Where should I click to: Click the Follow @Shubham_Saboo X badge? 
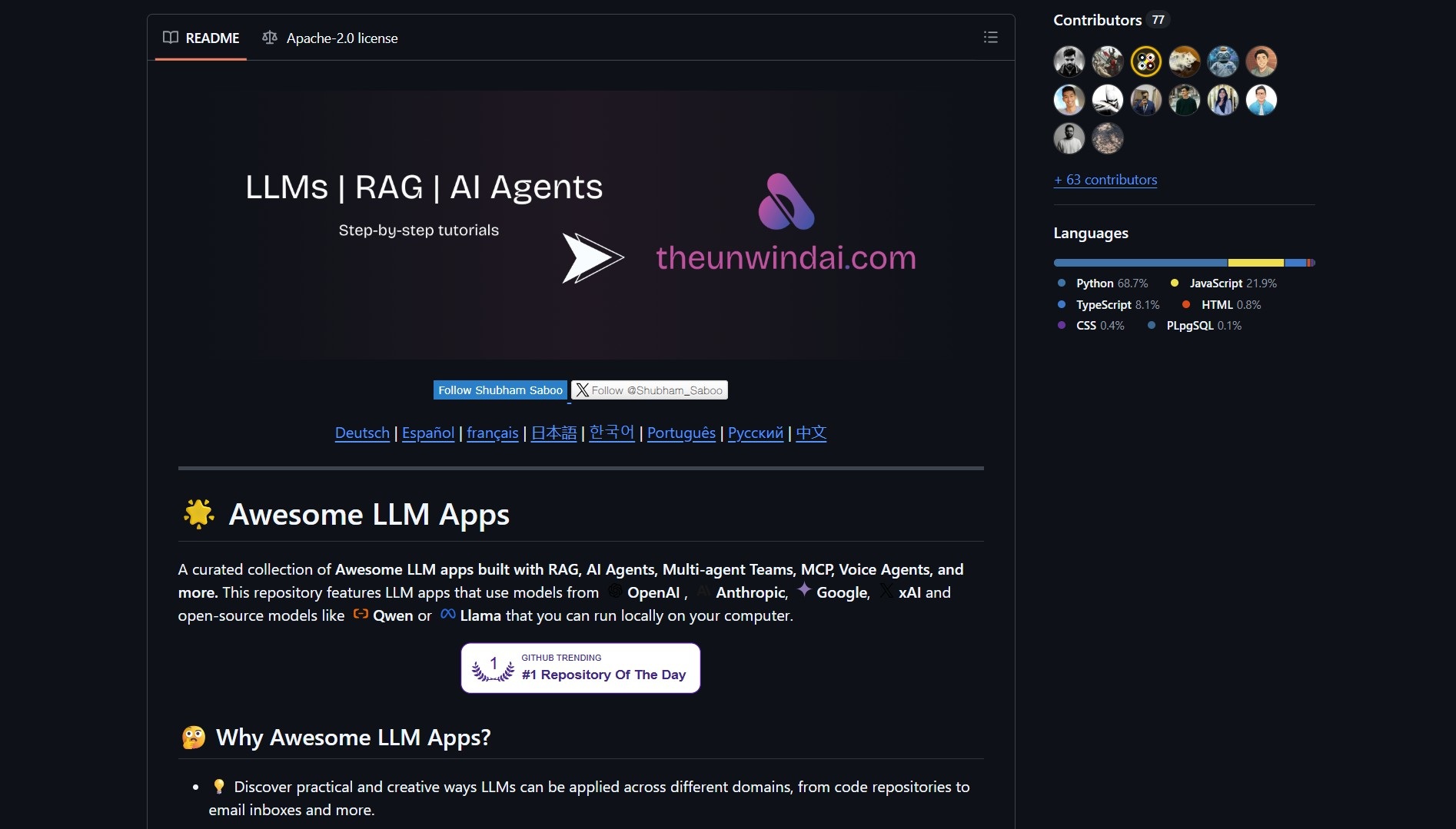[x=650, y=390]
